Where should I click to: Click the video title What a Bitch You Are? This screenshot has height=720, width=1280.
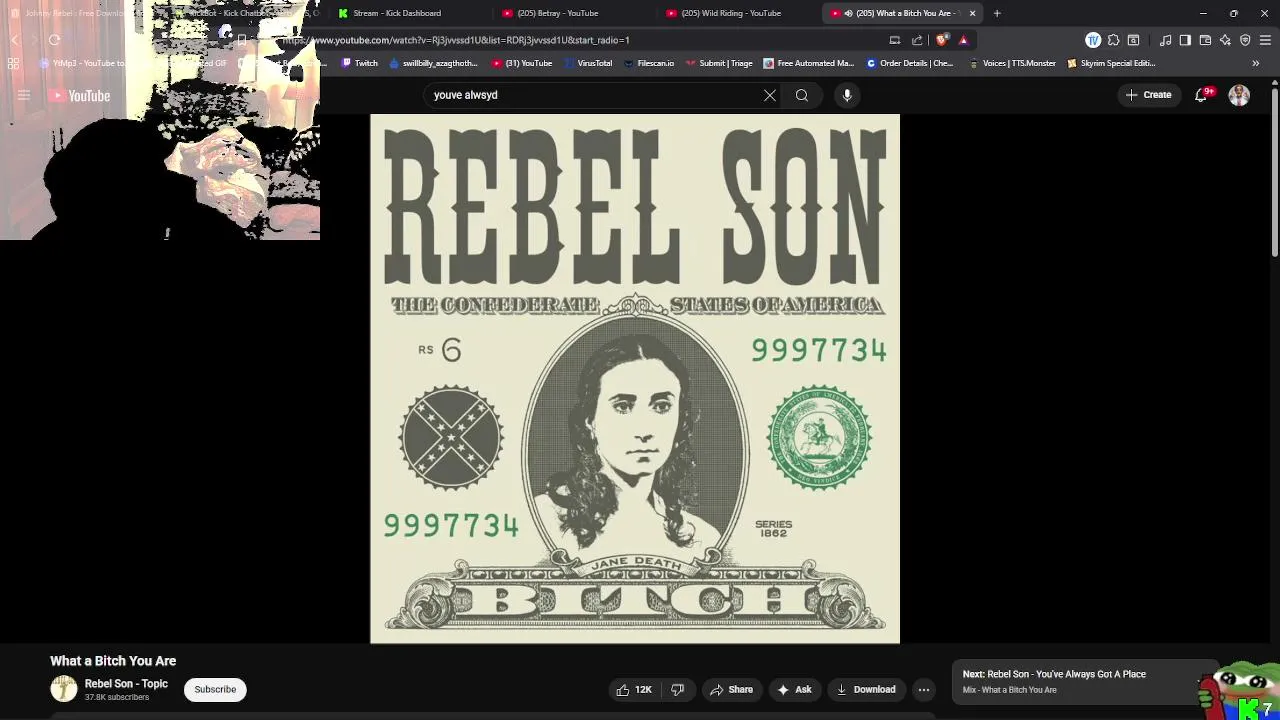pos(113,661)
